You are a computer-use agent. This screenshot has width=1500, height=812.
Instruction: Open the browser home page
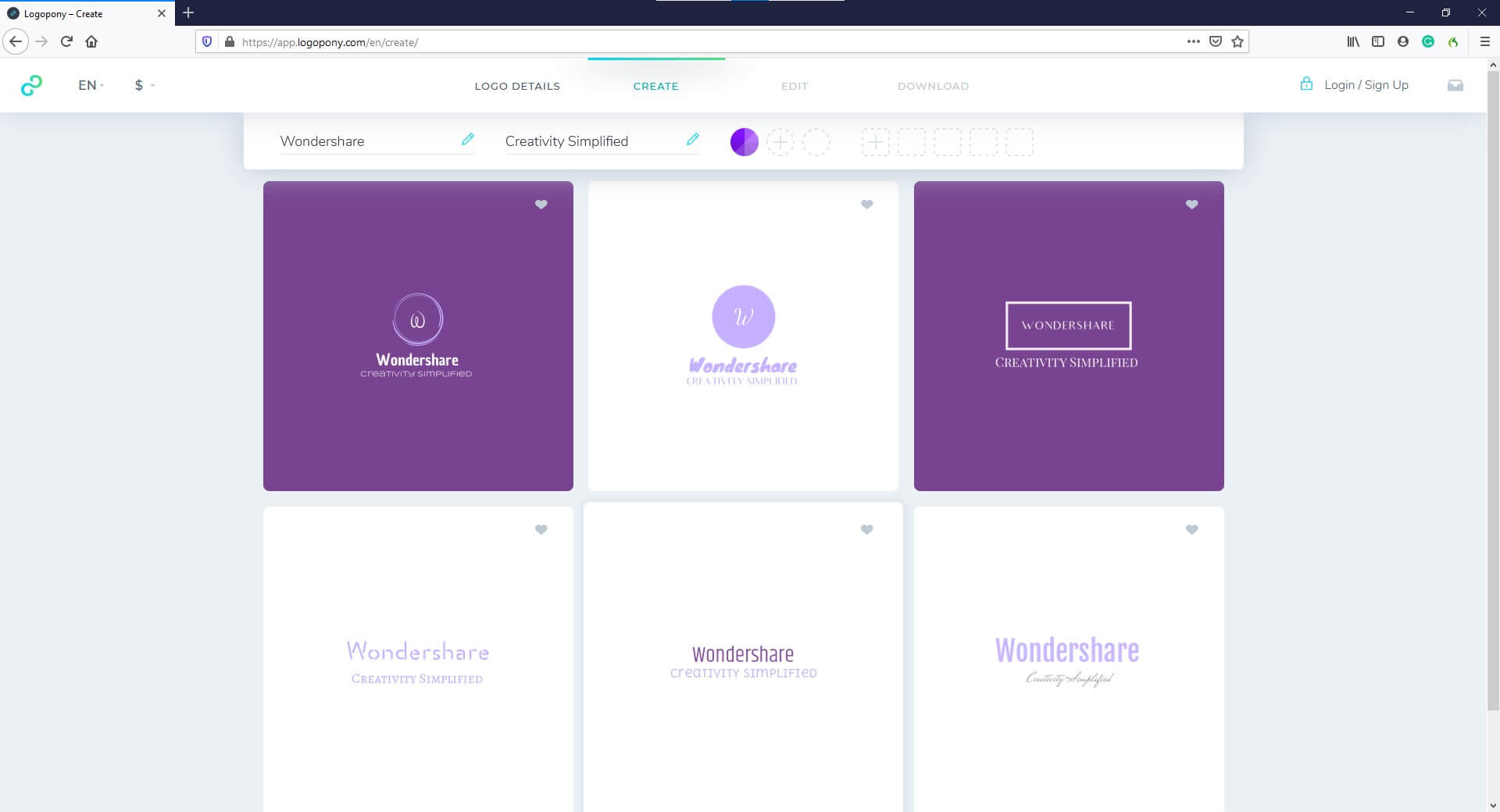(91, 41)
